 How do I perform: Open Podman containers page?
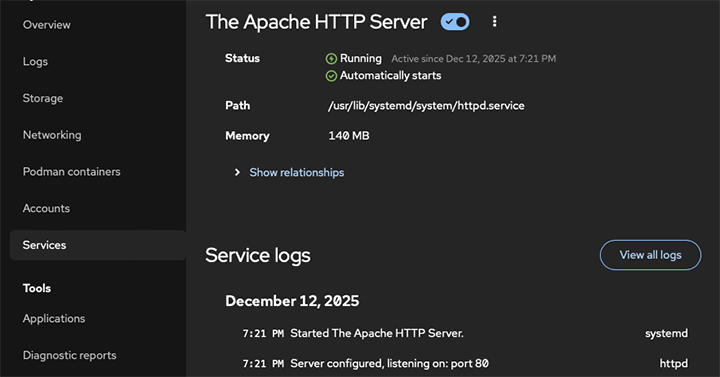[x=72, y=172]
